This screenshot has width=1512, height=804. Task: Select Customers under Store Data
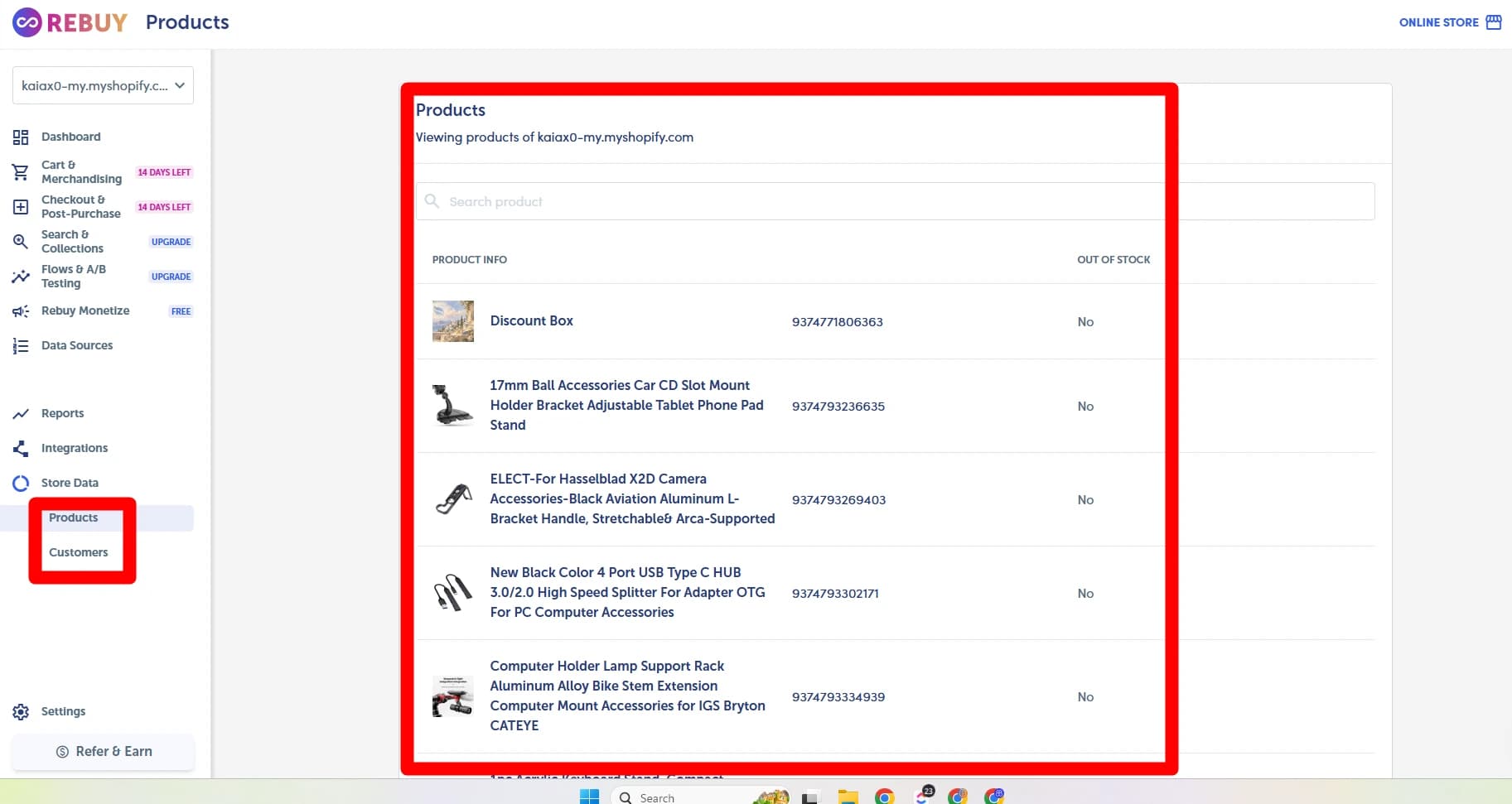(78, 552)
